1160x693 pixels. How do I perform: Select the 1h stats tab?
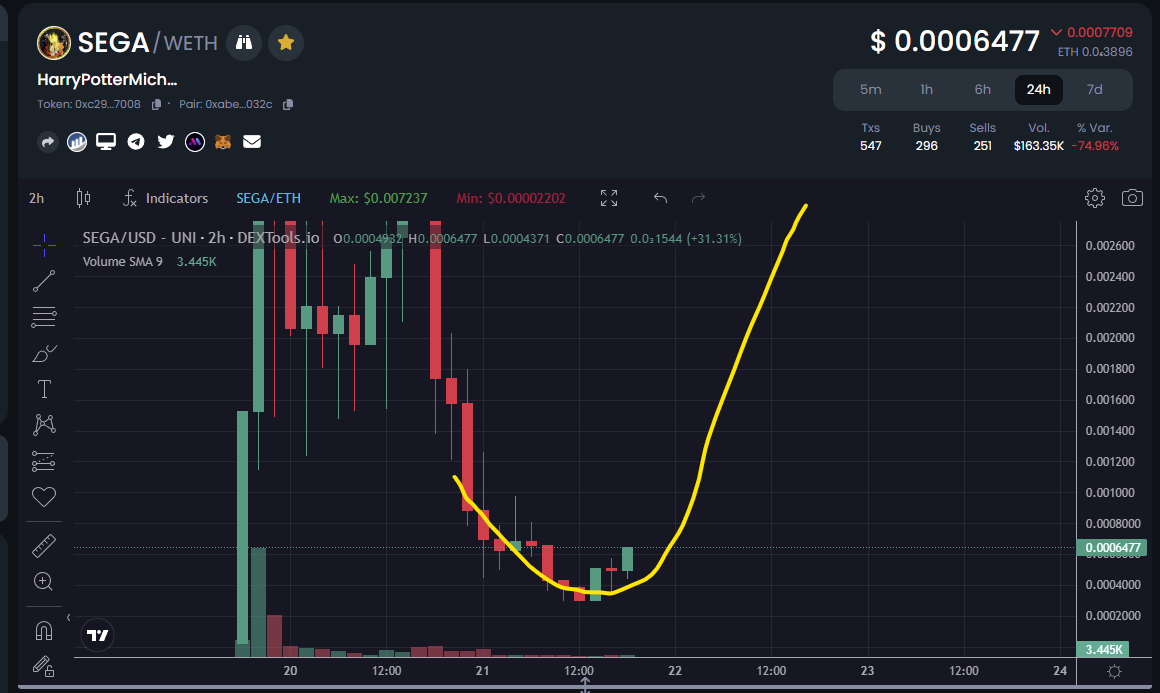[x=926, y=89]
